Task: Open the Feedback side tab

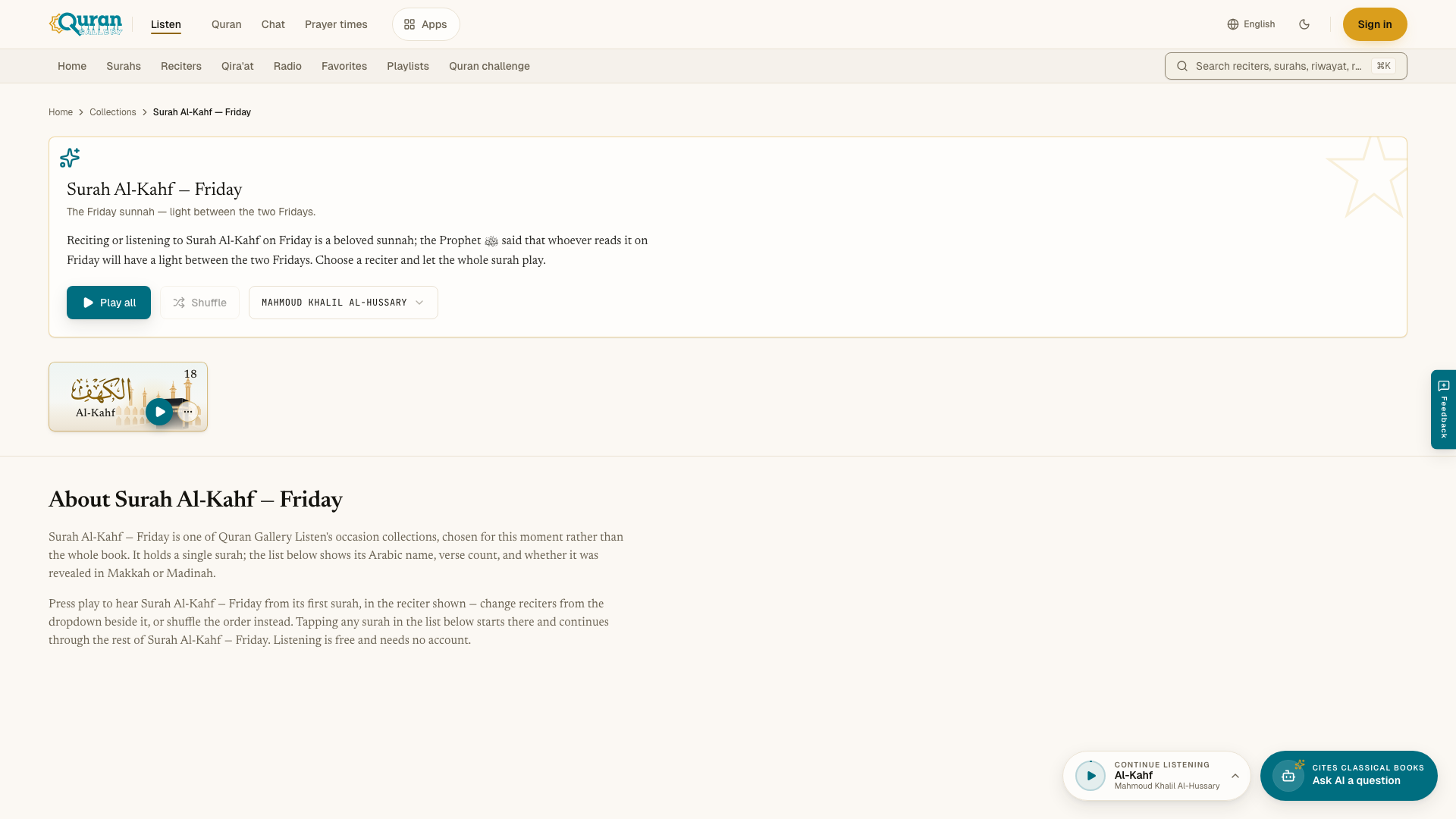Action: pos(1444,409)
